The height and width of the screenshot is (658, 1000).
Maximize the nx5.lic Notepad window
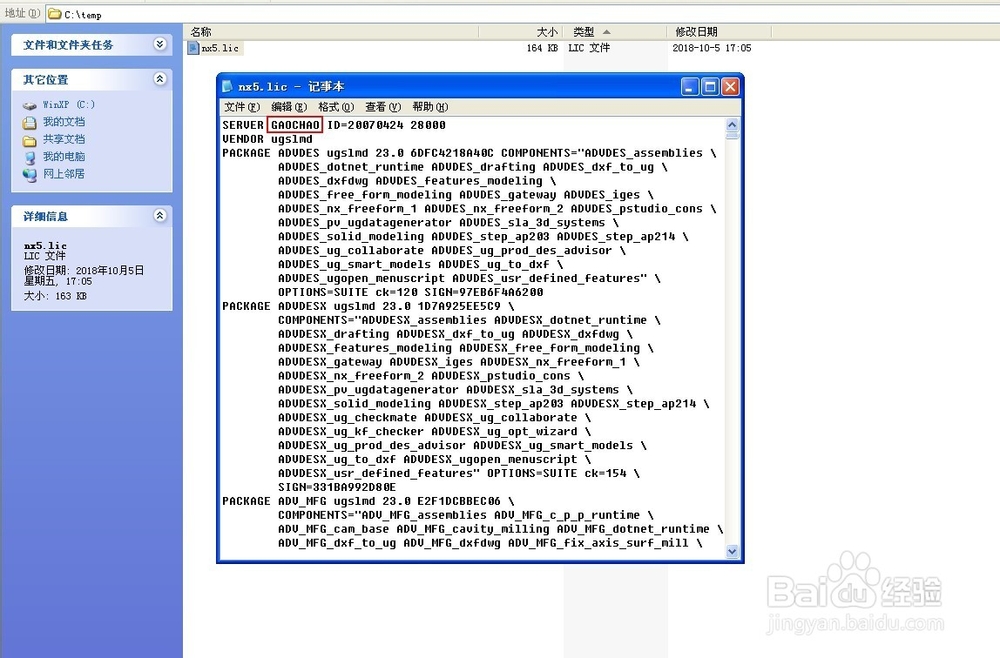click(x=710, y=86)
